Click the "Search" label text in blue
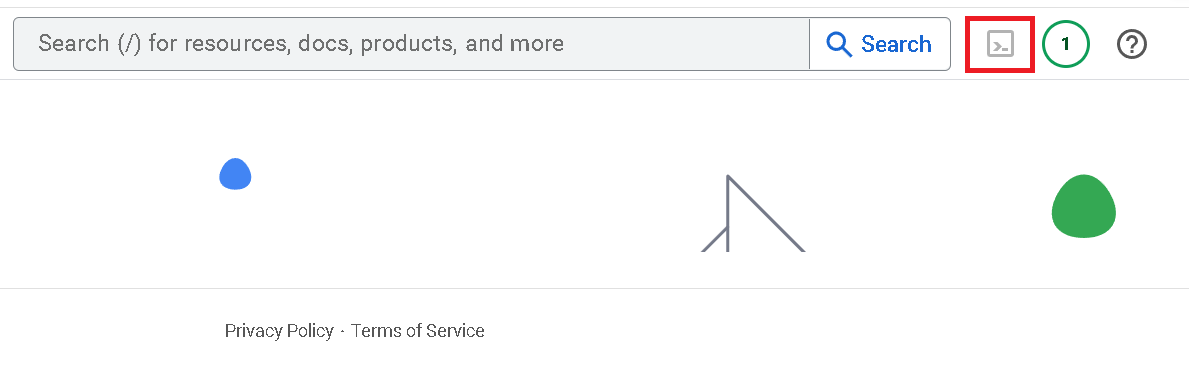 [x=896, y=44]
